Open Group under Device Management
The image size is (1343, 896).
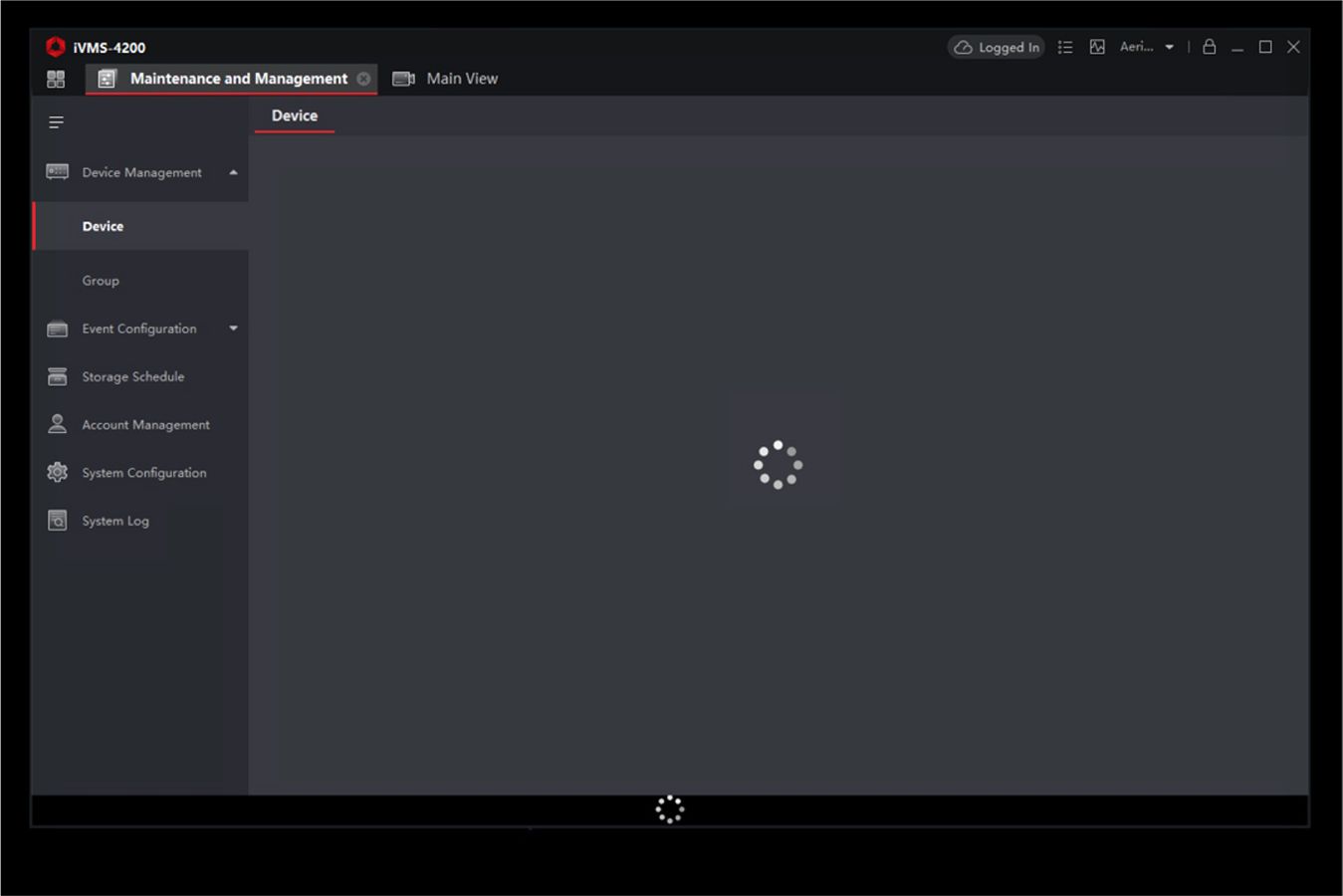[x=101, y=281]
